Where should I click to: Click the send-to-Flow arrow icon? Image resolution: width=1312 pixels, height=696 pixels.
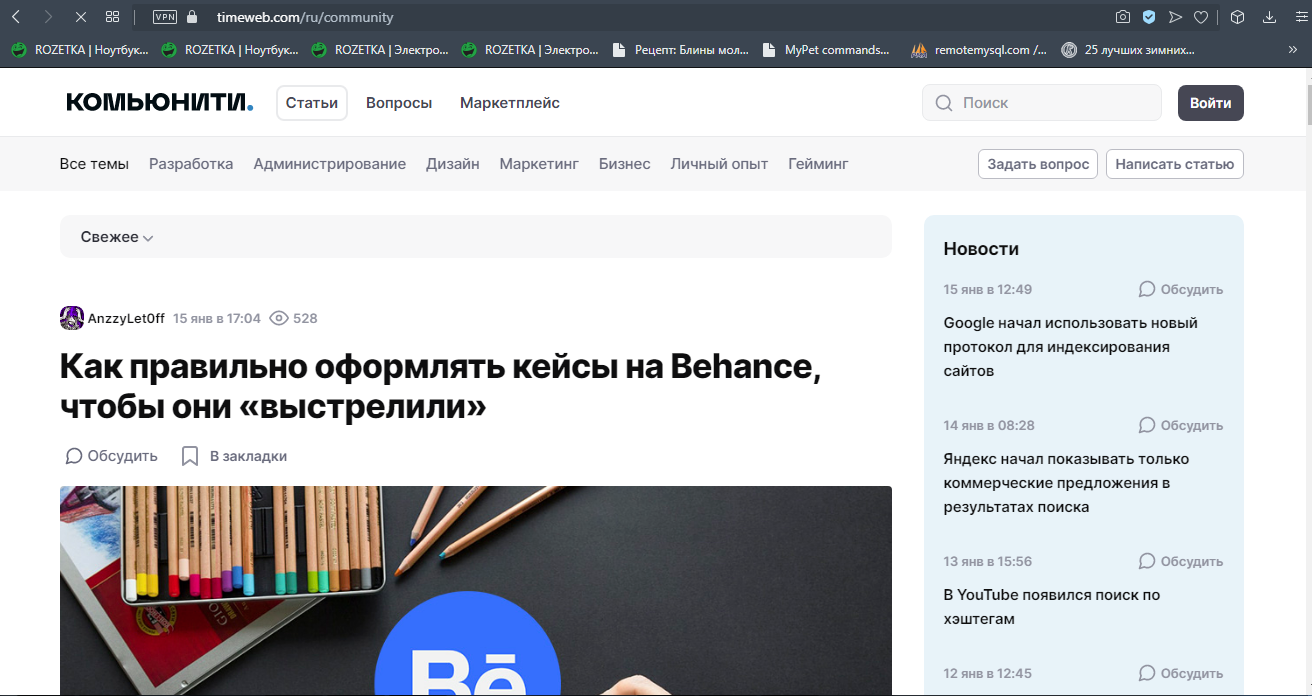coord(1175,17)
